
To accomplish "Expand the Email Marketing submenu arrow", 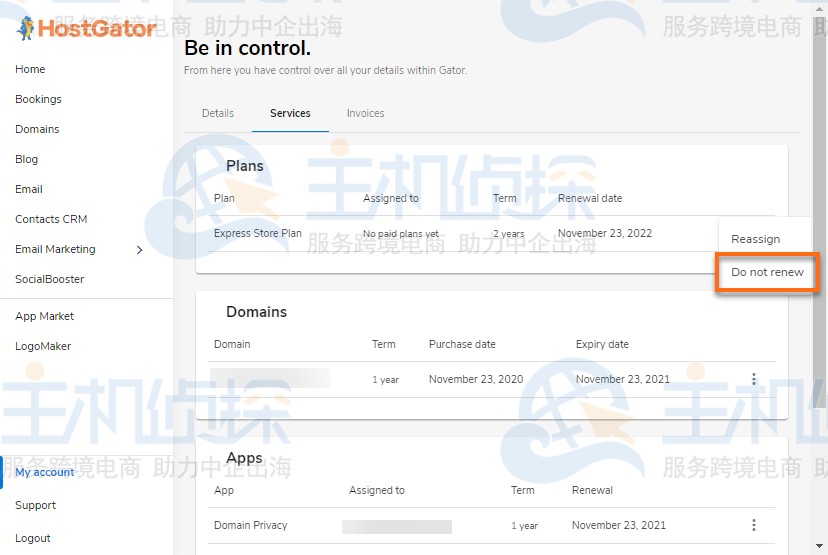I will click(x=139, y=250).
